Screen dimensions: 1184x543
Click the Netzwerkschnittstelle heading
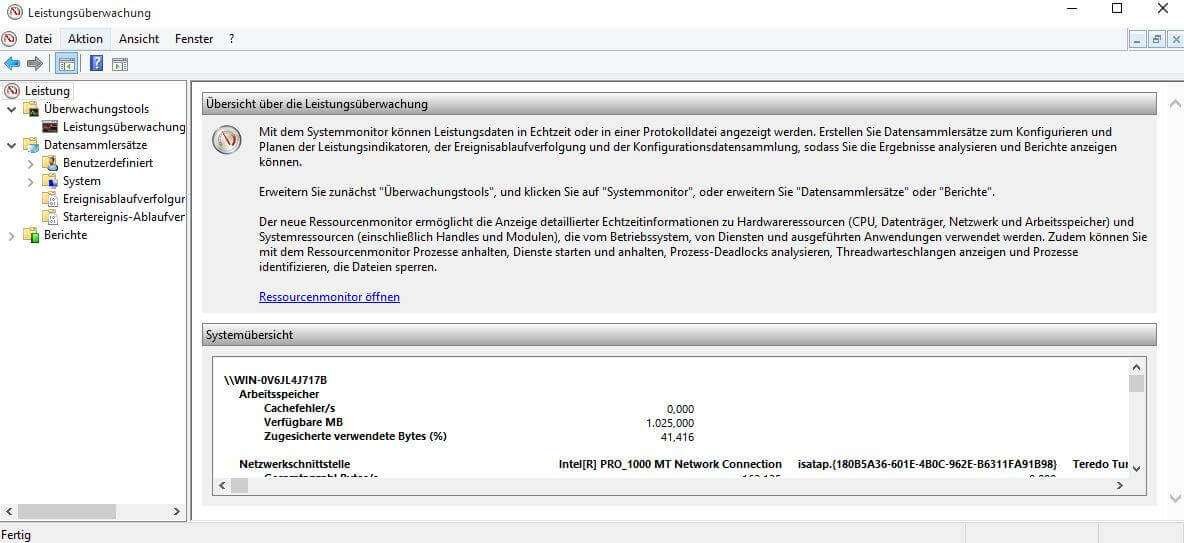click(294, 464)
